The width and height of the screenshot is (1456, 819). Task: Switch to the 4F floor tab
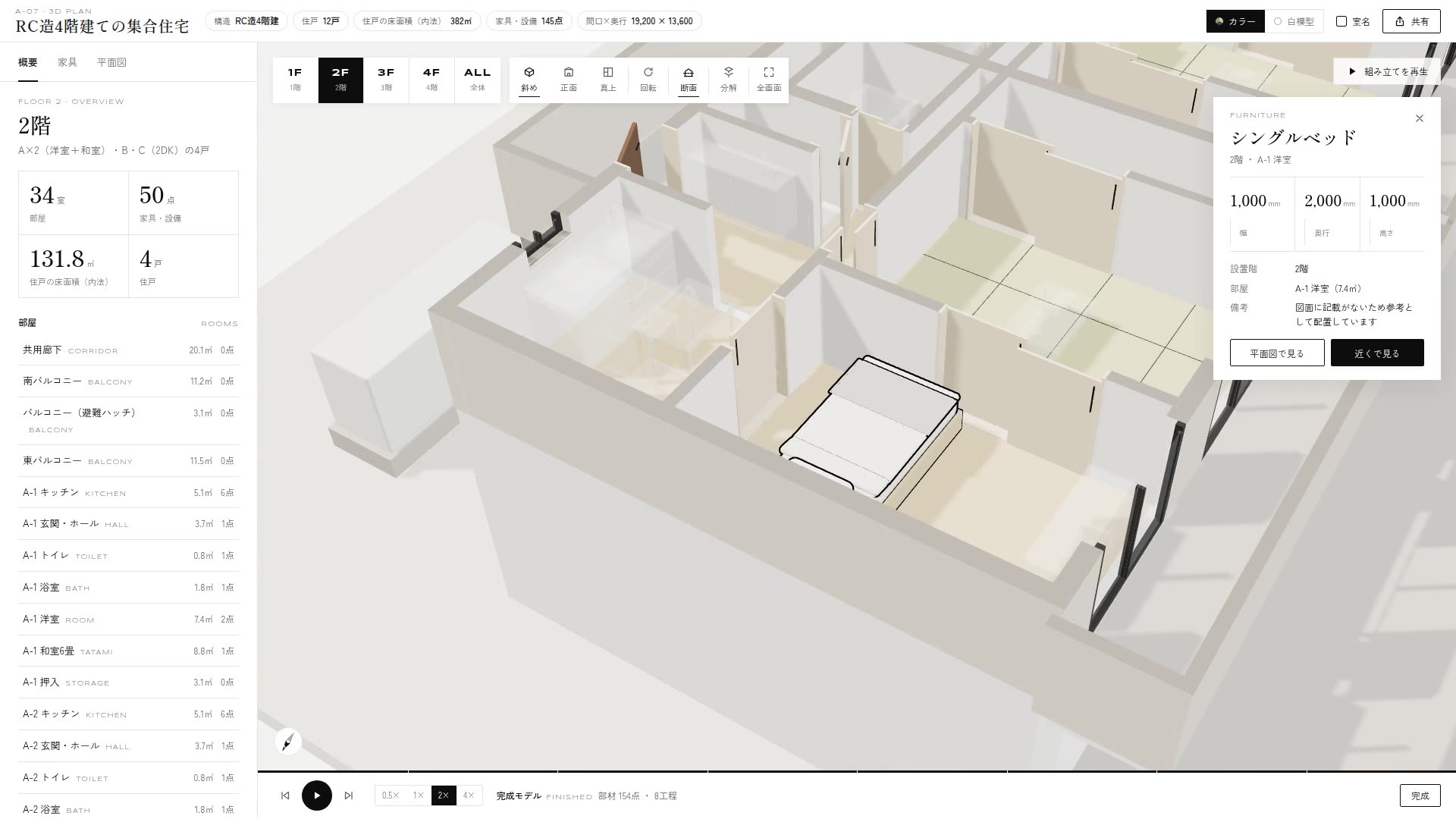tap(431, 80)
